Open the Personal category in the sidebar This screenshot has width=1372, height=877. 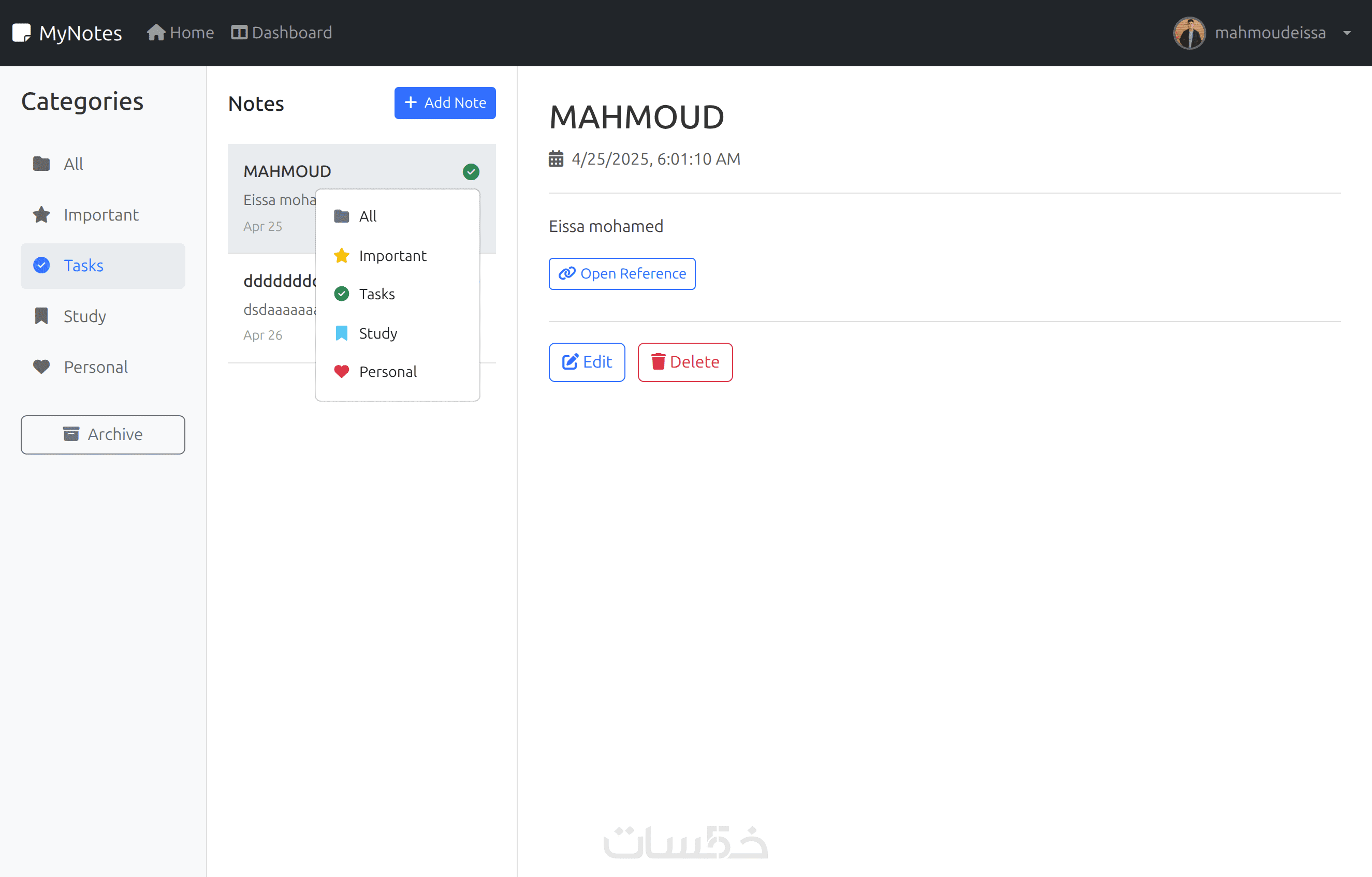[x=95, y=367]
